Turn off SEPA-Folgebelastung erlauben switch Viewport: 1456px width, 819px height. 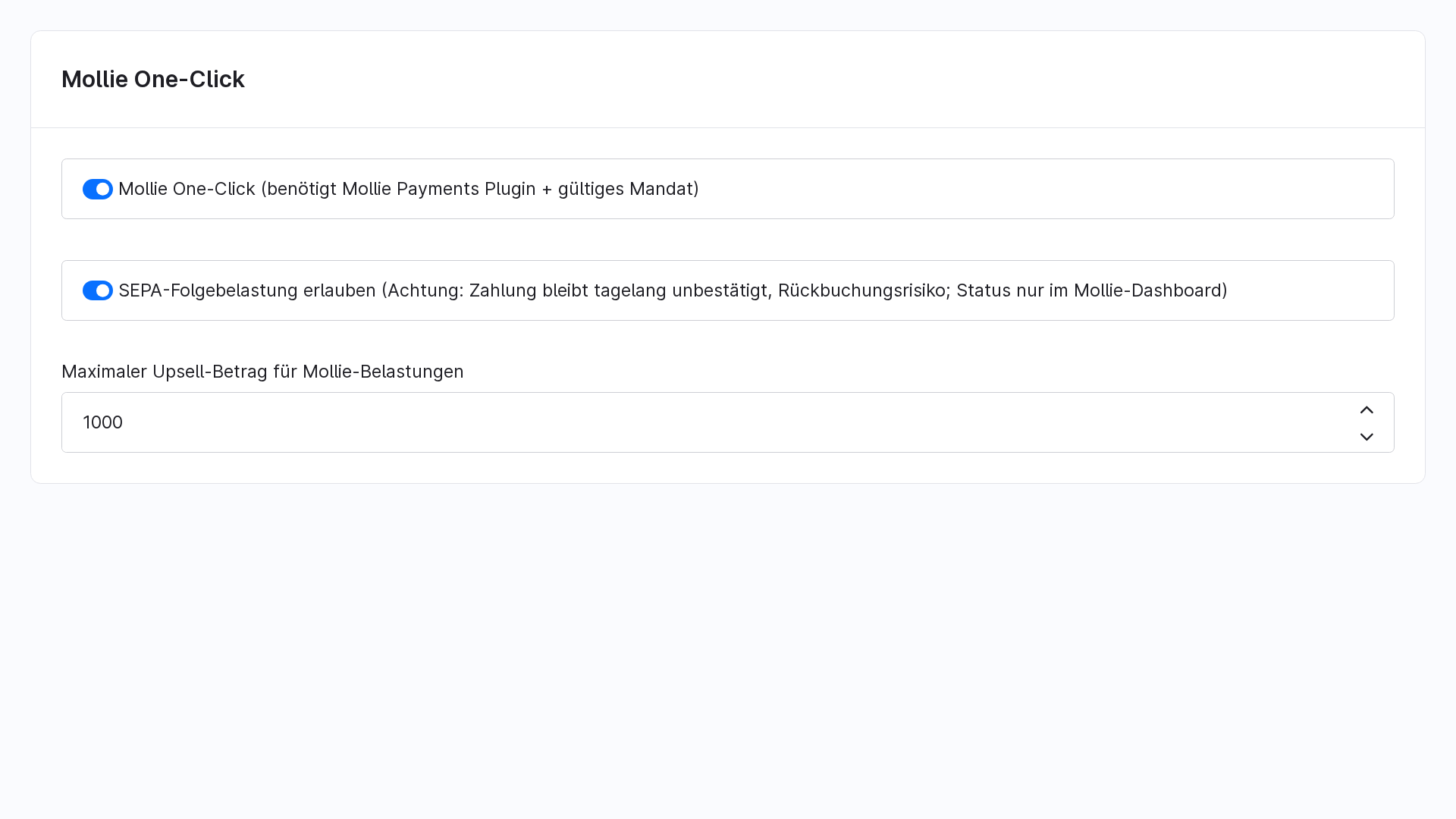click(98, 290)
